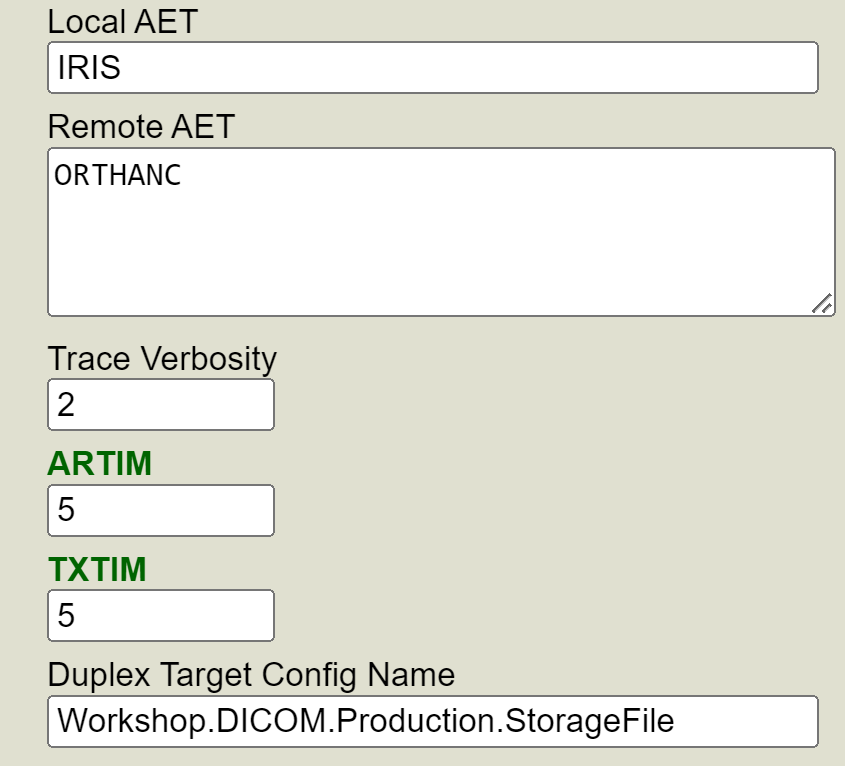Click the Local AET label text
The image size is (845, 766).
click(x=122, y=22)
